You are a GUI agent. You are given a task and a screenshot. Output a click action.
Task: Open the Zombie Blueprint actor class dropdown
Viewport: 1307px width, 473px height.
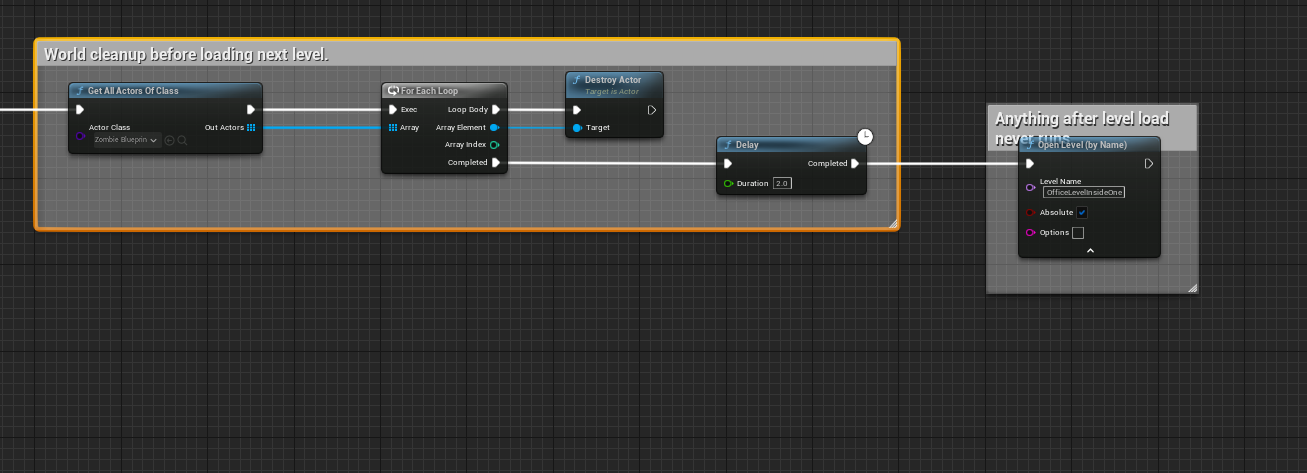(126, 140)
